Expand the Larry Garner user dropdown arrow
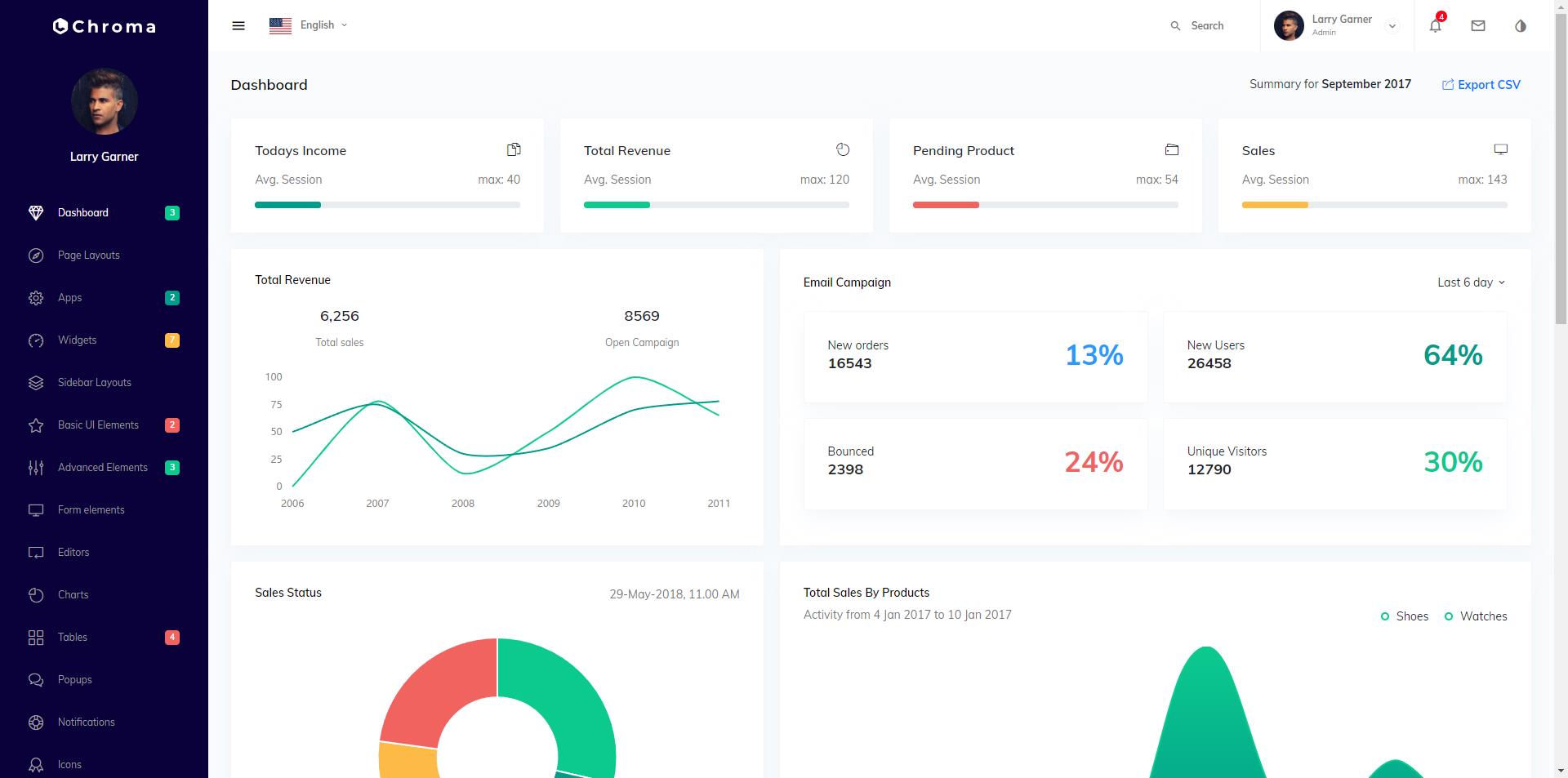Screen dimensions: 1568x778 1392,26
